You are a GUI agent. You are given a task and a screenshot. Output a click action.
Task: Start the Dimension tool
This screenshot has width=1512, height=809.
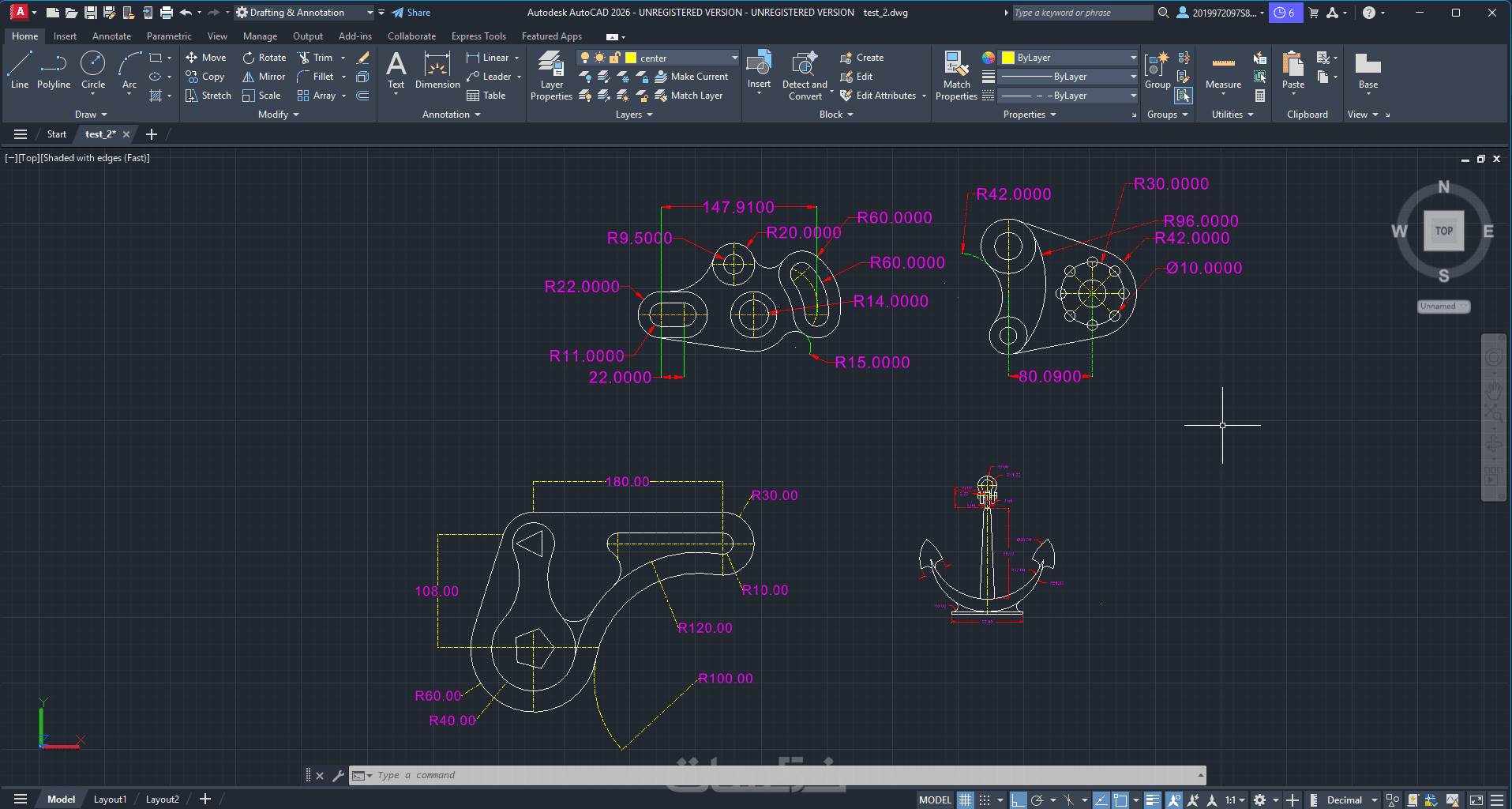coord(437,70)
